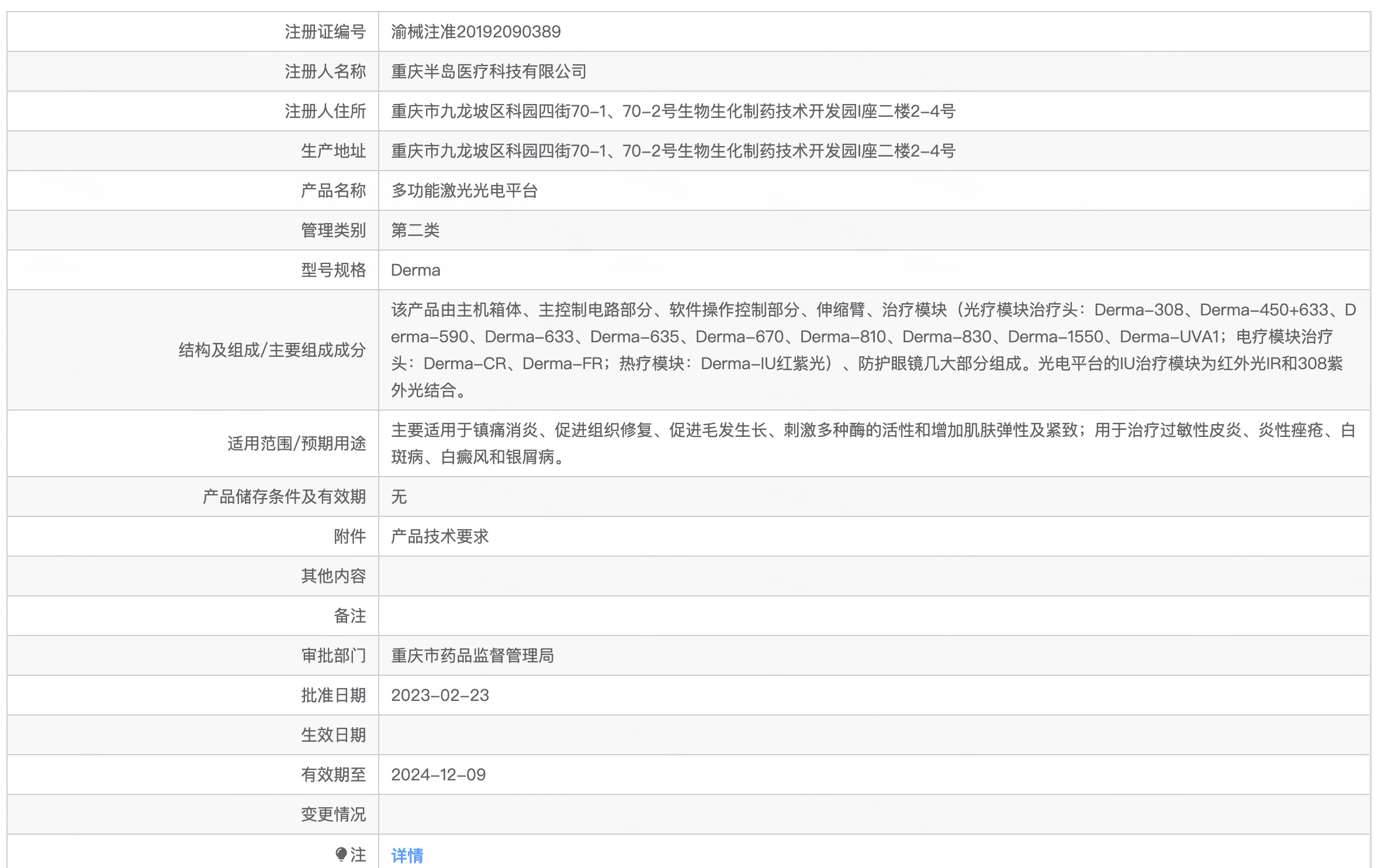1385x868 pixels.
Task: Click the 变更情况 label
Action: 334,814
